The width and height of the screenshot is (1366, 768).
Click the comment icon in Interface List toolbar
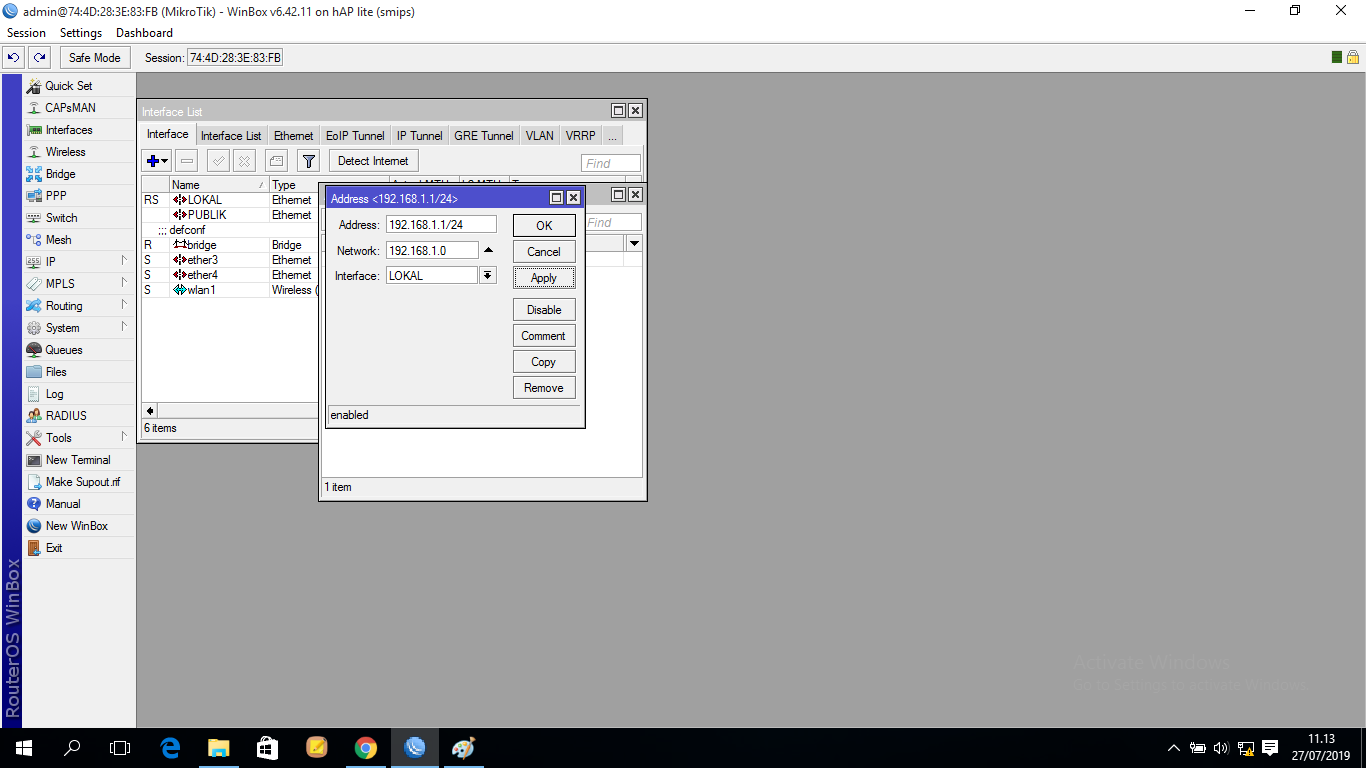coord(277,161)
